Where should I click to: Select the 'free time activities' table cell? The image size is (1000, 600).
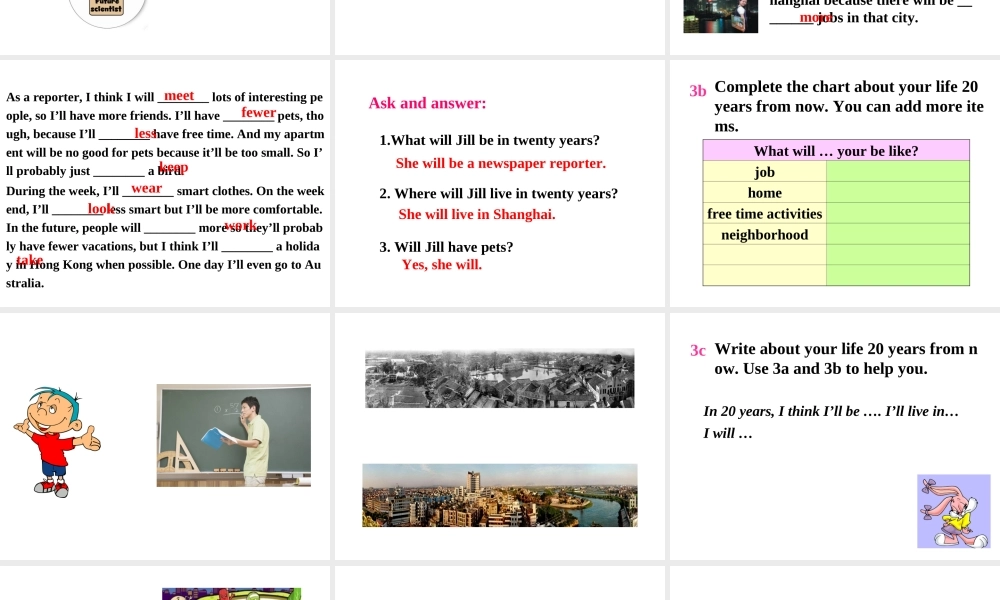pos(764,214)
